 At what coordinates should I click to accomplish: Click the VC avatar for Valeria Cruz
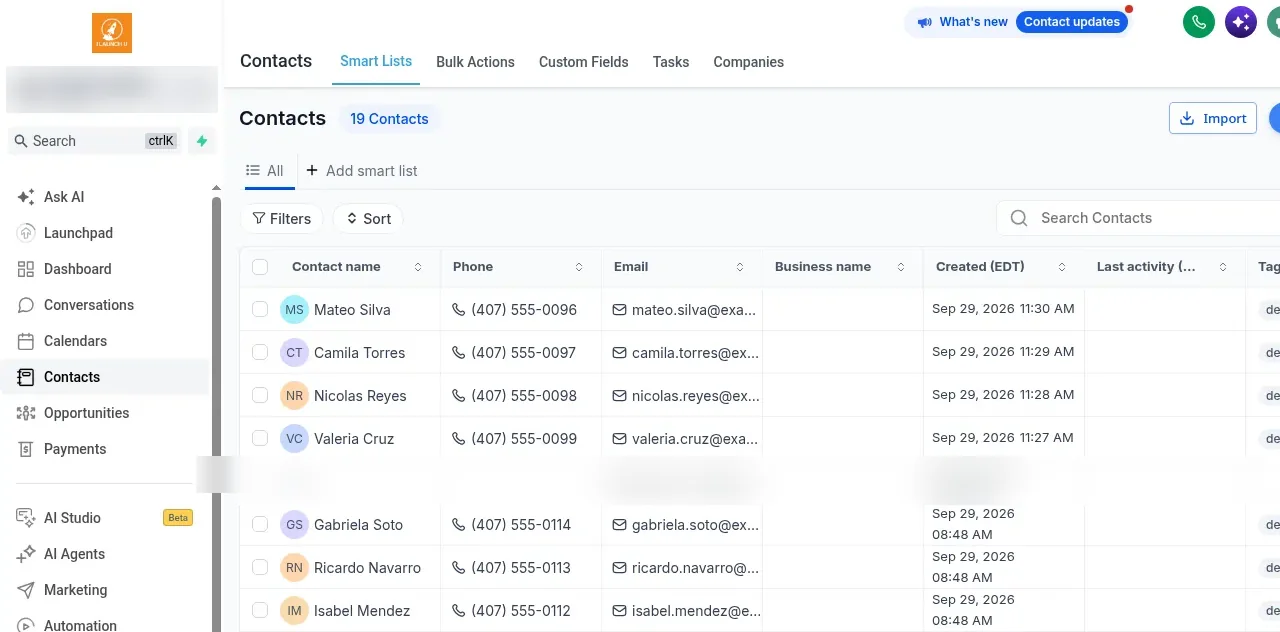point(294,439)
